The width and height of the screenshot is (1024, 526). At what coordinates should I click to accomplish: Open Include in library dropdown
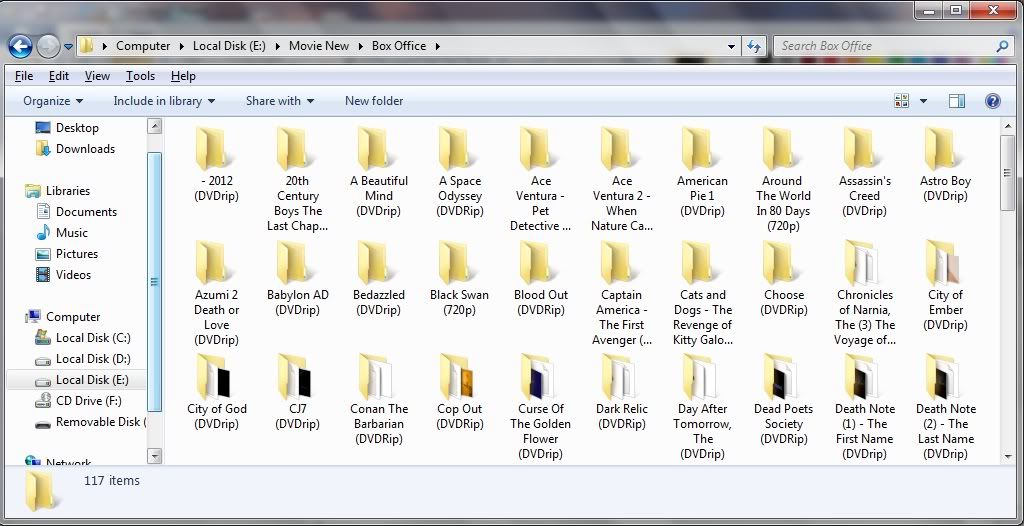click(x=164, y=101)
